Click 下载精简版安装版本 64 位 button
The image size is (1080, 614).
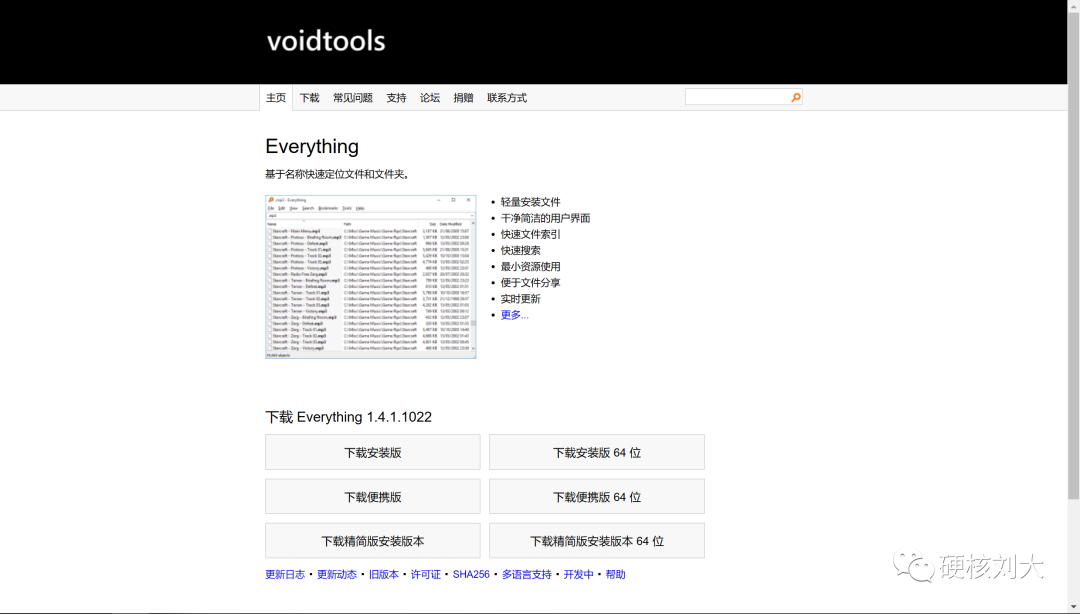(597, 540)
